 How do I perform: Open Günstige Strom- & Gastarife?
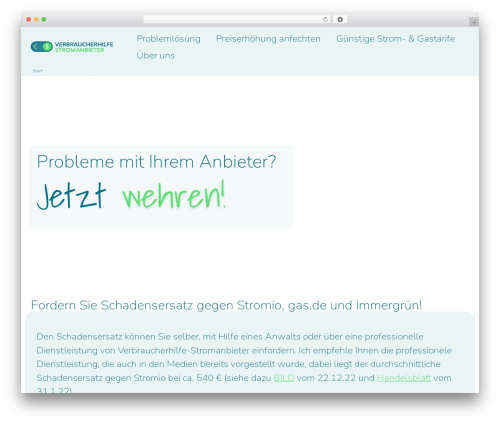tap(395, 39)
